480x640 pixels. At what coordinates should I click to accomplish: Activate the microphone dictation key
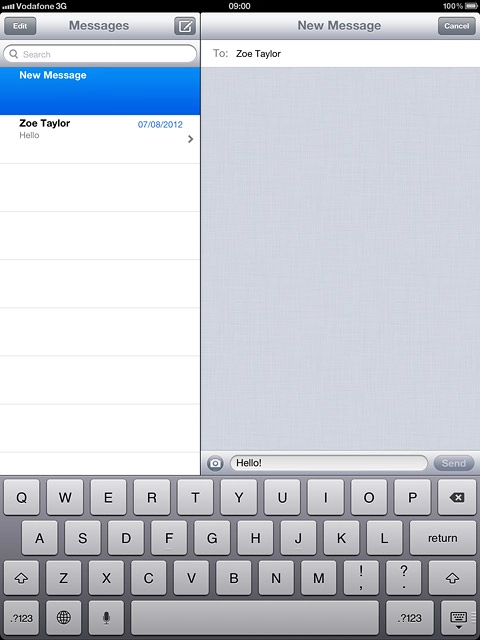click(x=106, y=618)
